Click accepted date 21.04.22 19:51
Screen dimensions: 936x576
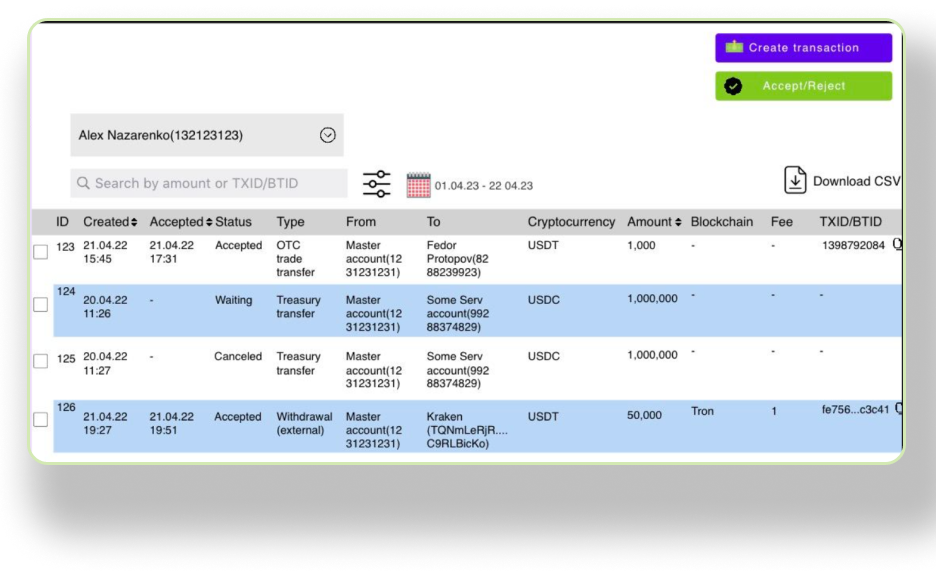[x=171, y=423]
